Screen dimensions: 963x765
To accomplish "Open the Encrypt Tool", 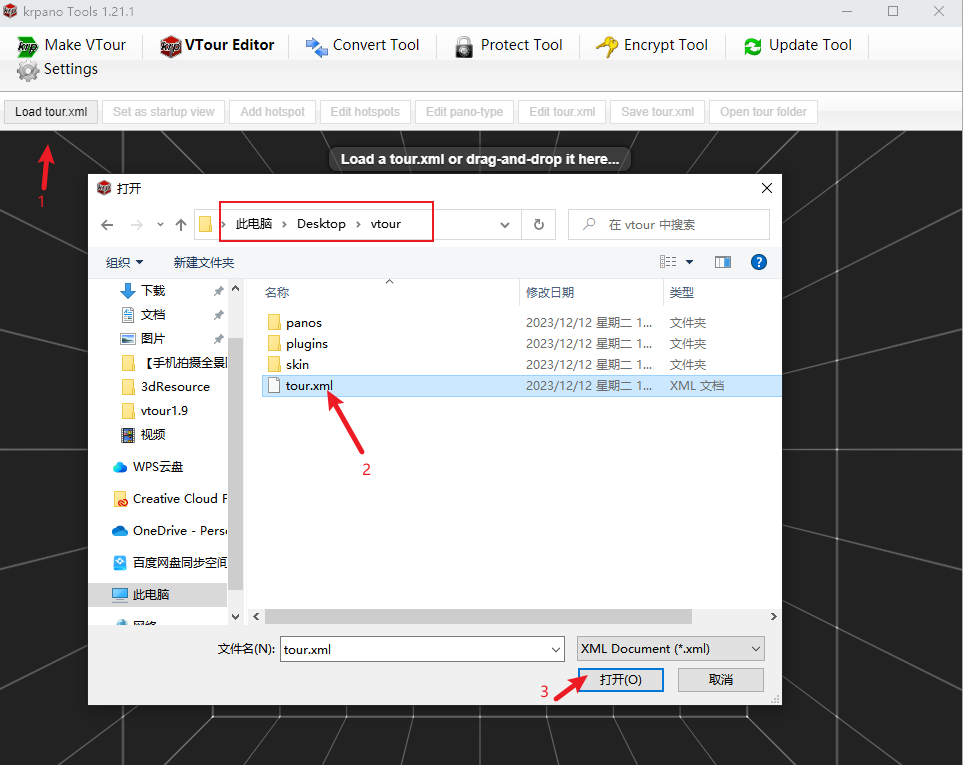I will [652, 45].
